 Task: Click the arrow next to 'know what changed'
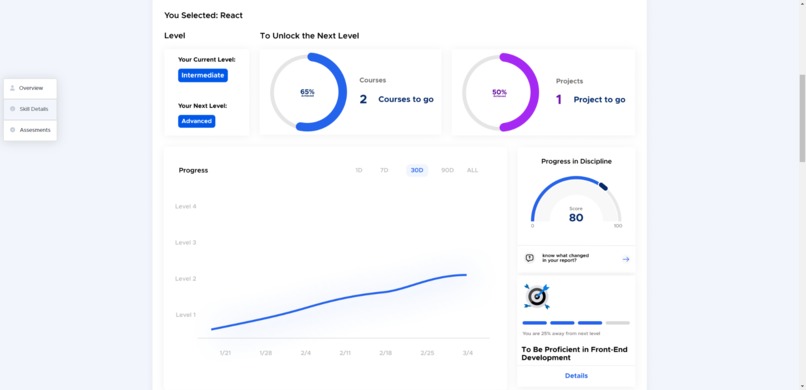626,259
